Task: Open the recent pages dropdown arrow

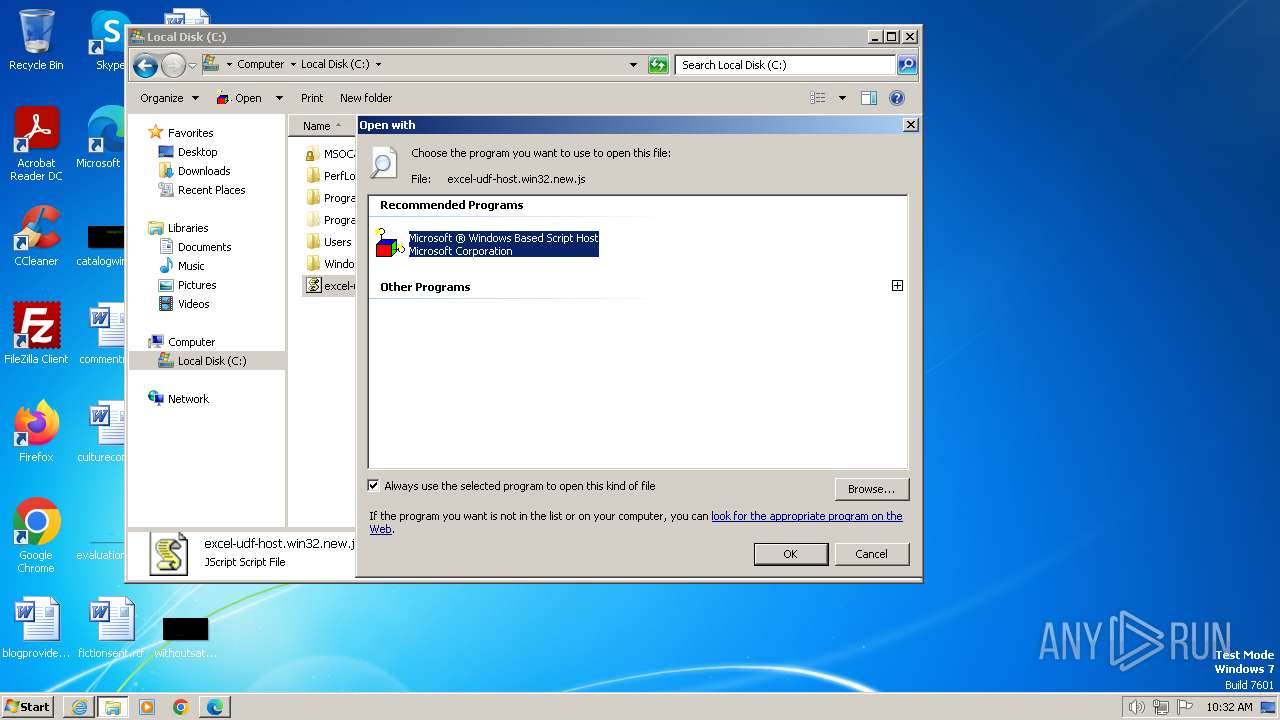Action: (193, 65)
